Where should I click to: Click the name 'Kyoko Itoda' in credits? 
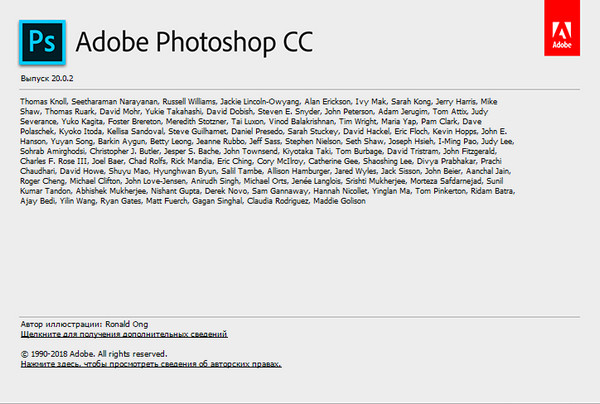pyautogui.click(x=80, y=131)
